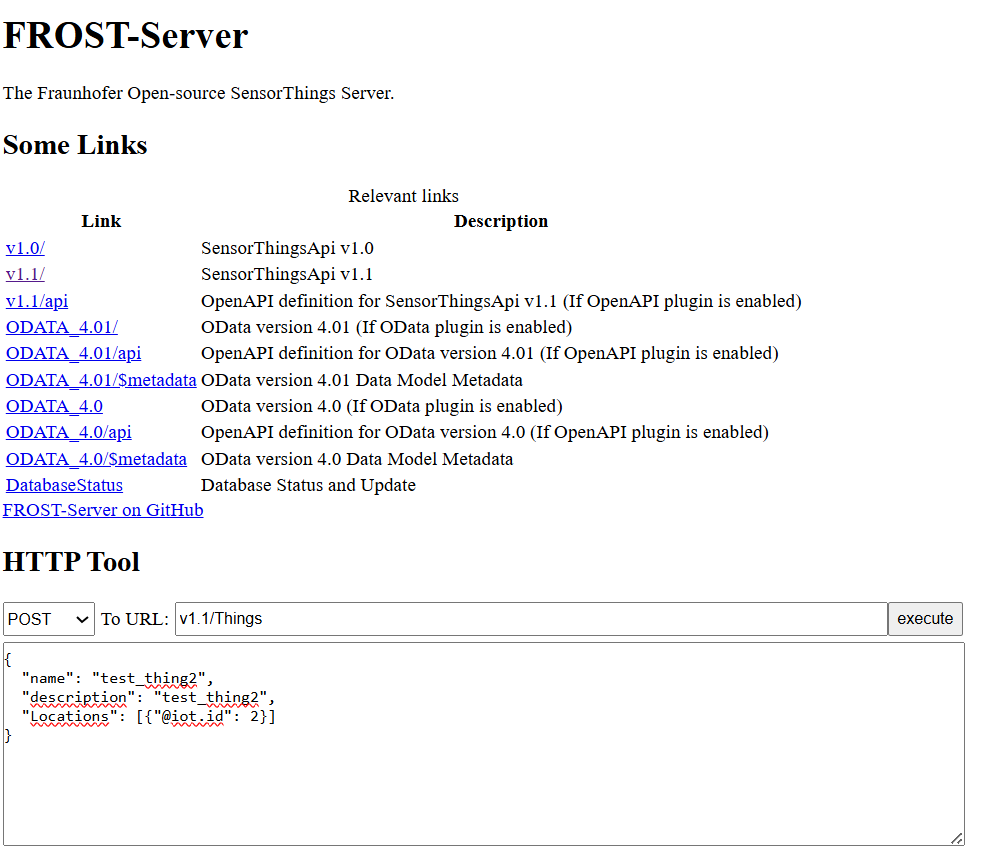Click the textarea resize handle
Viewport: 985px width, 857px height.
coord(957,838)
